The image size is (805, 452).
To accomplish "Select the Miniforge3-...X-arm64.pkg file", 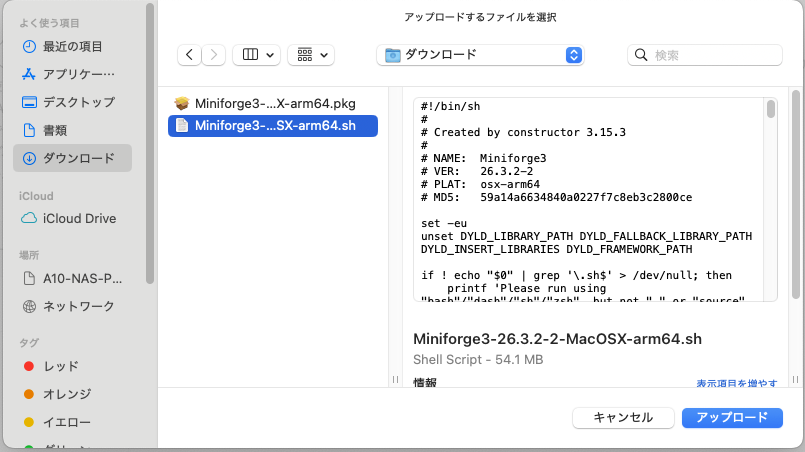I will 273,103.
